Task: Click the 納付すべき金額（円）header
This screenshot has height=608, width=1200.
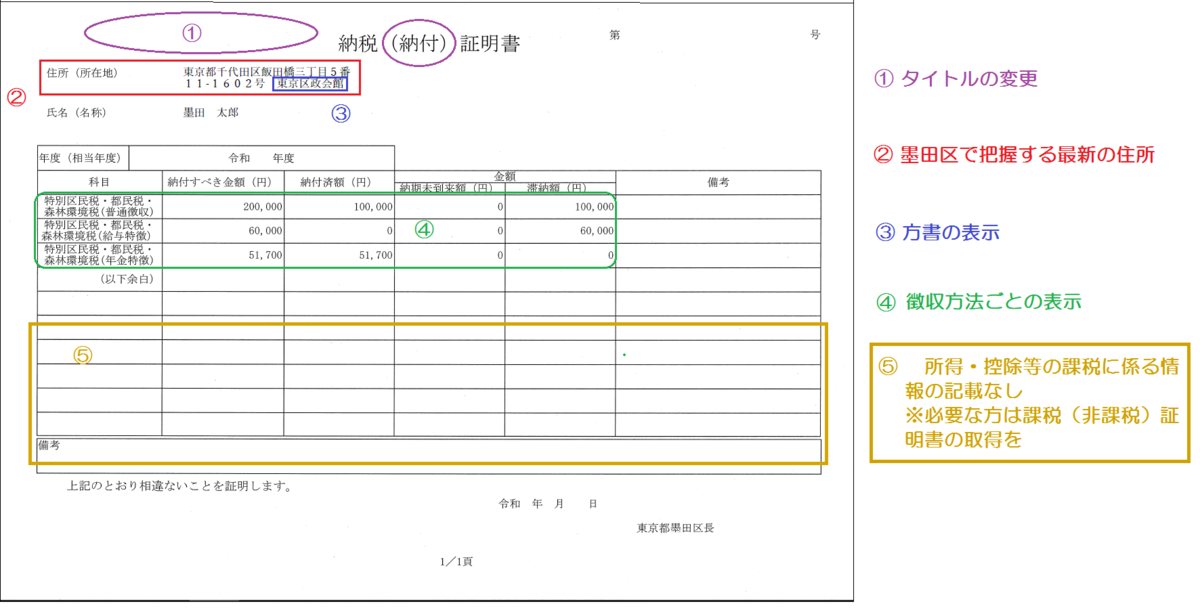Action: click(222, 182)
